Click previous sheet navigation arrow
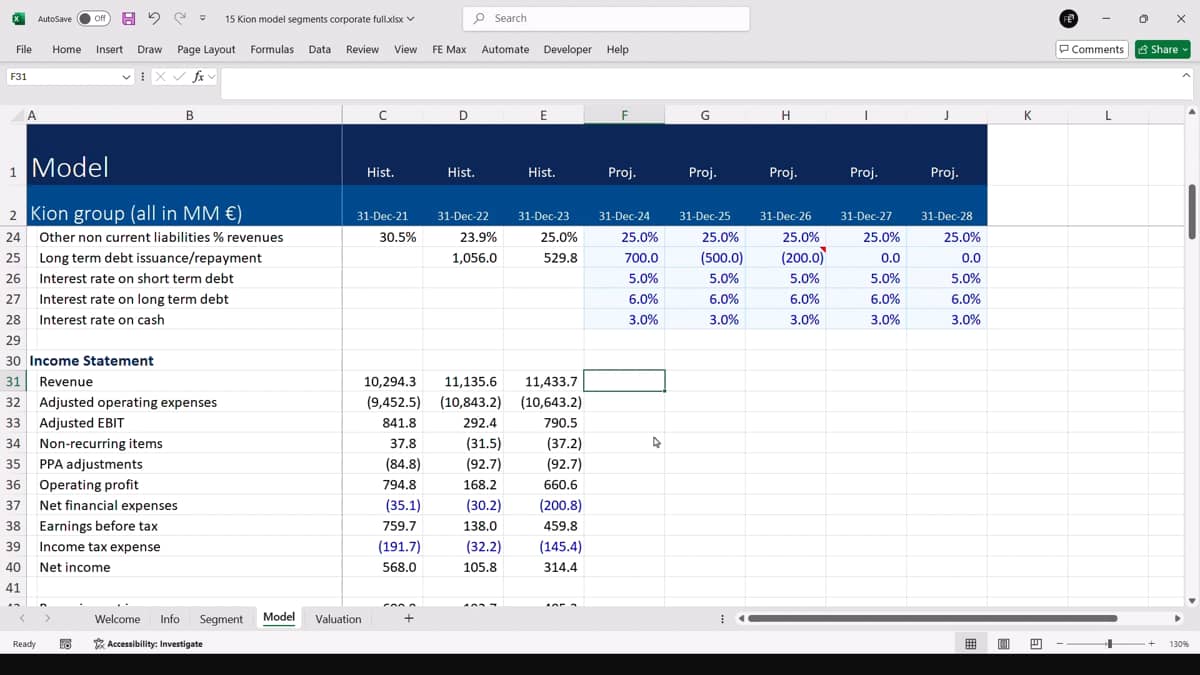Viewport: 1200px width, 675px height. [x=21, y=619]
